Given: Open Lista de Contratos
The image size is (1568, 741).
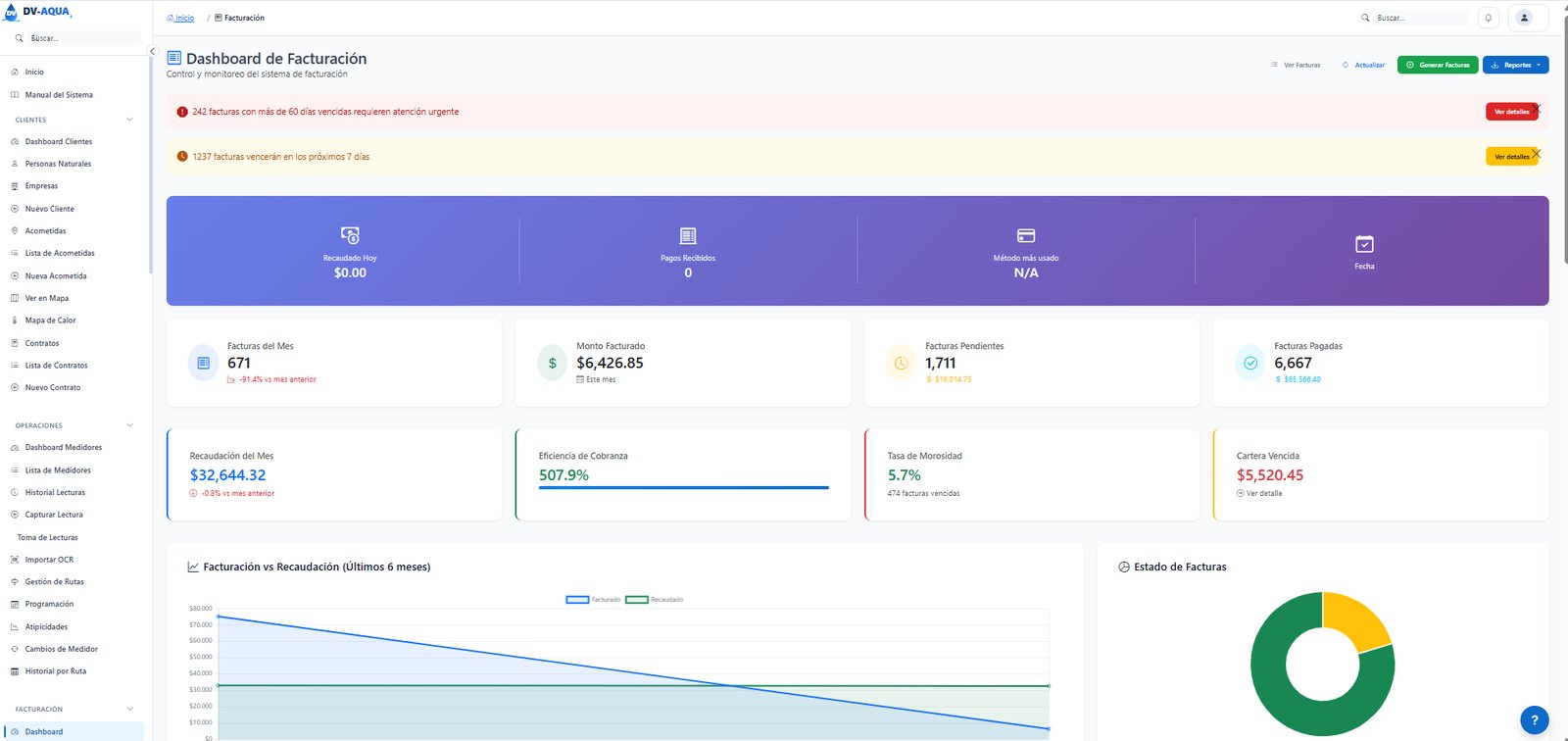Looking at the screenshot, I should [x=73, y=366].
